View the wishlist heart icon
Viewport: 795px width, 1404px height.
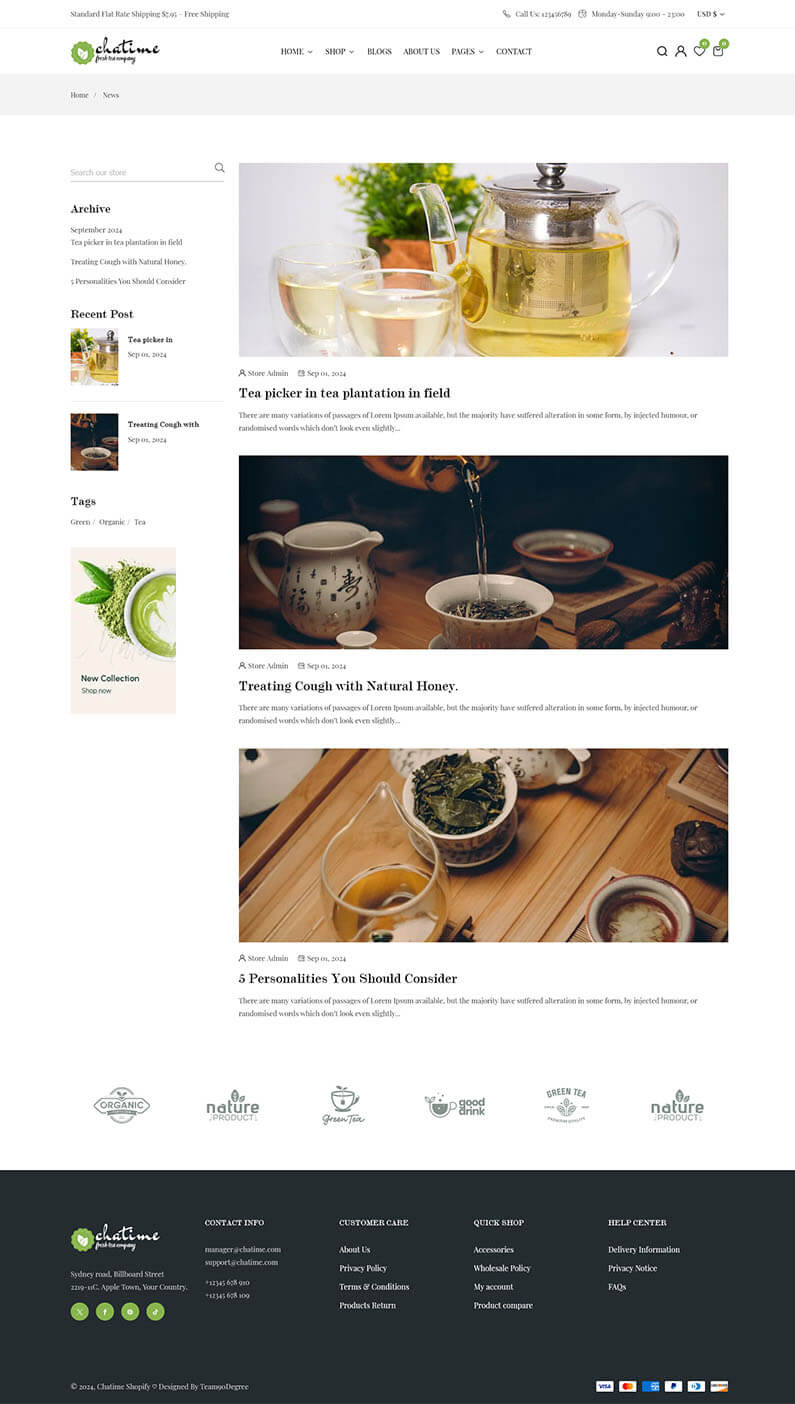(699, 51)
